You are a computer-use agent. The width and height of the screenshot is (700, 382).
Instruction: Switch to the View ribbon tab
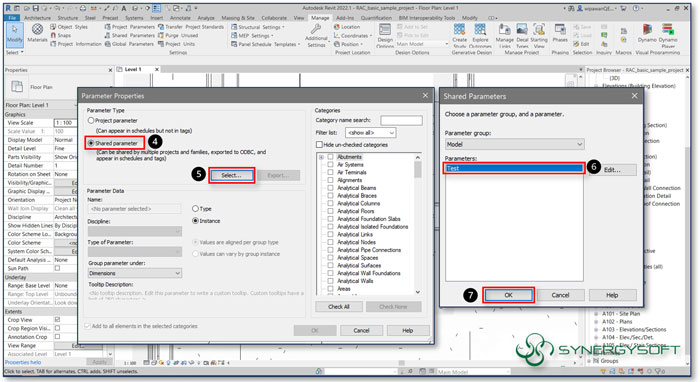pyautogui.click(x=299, y=18)
